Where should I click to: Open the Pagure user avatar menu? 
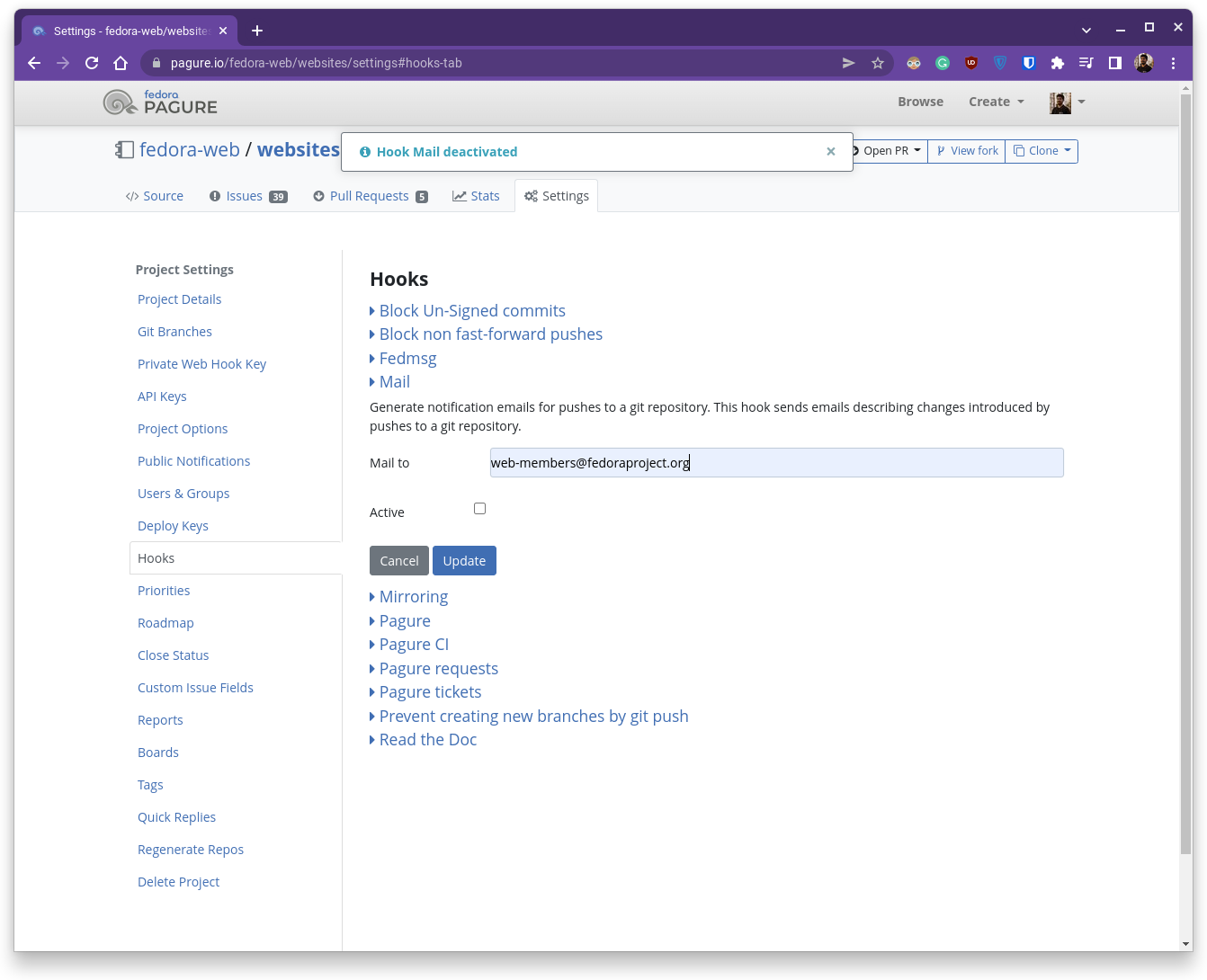1068,102
